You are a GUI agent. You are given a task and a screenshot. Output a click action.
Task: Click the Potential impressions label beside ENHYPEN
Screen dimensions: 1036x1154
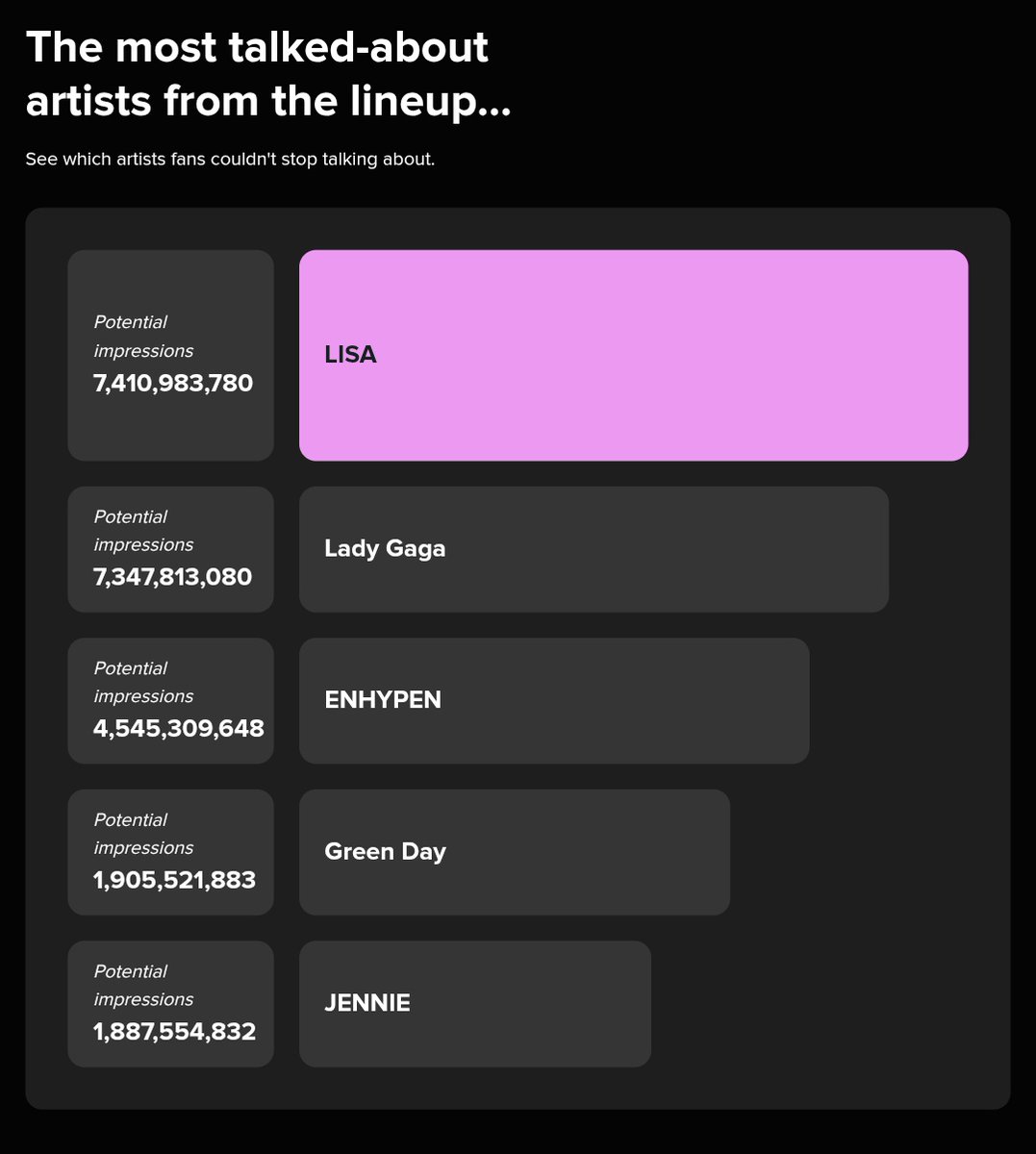[143, 682]
